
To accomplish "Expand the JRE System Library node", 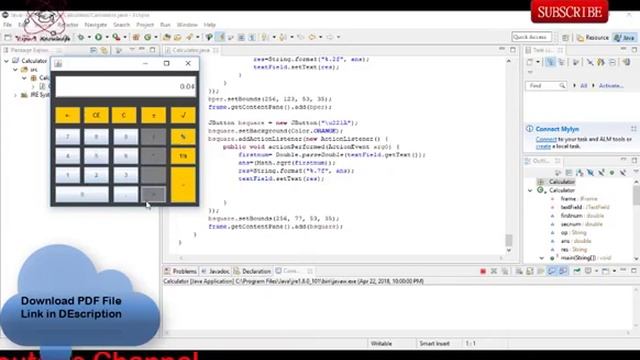I will [x=15, y=95].
